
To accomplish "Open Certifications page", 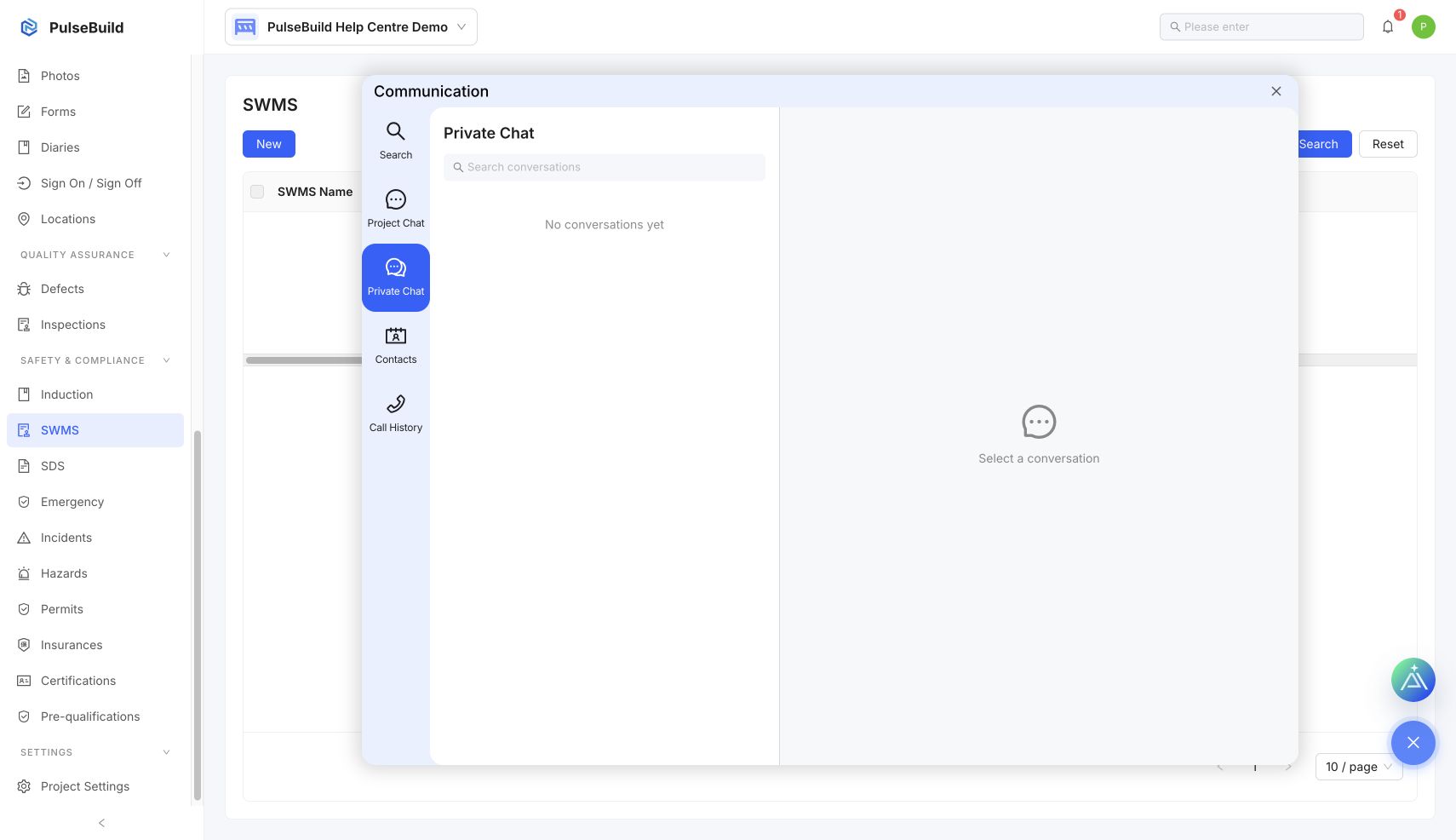I will [95, 681].
